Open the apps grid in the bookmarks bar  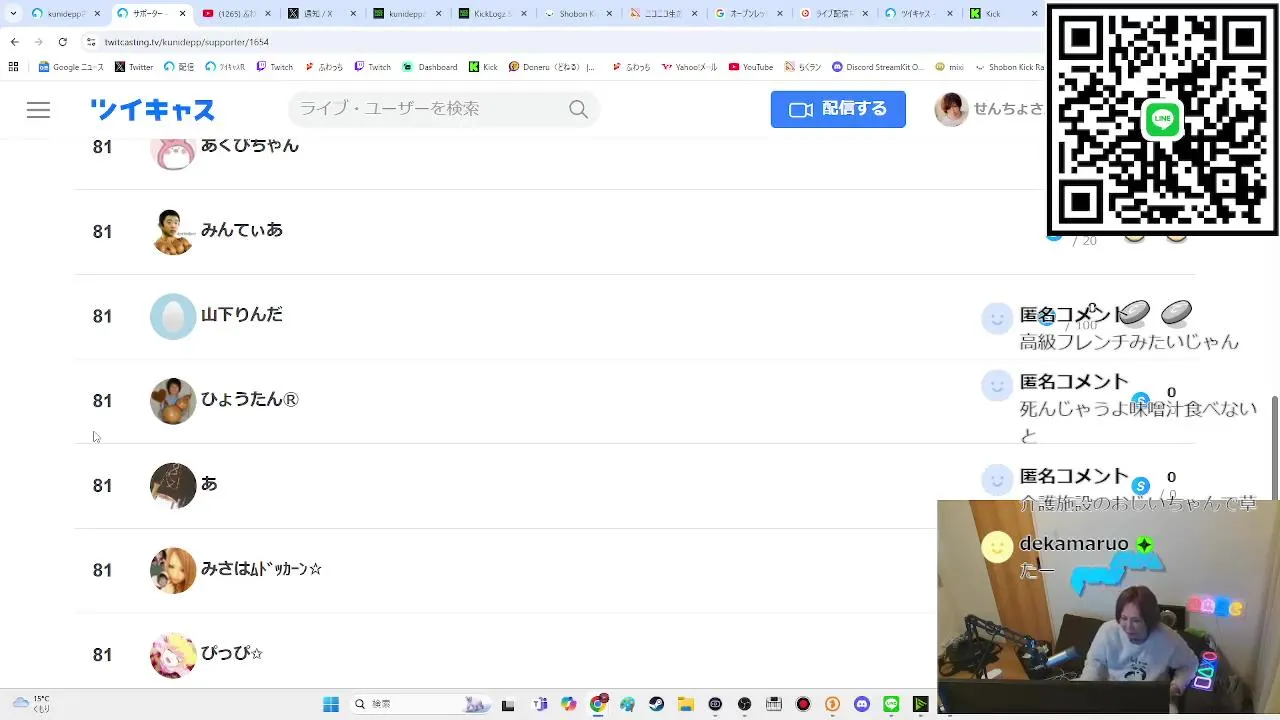[x=13, y=67]
